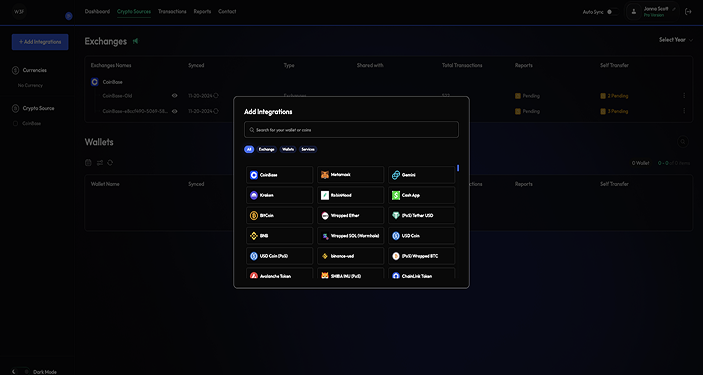Click the CoinBase-e8ccf490-5069-58... exchange name
The width and height of the screenshot is (703, 375).
coord(135,111)
